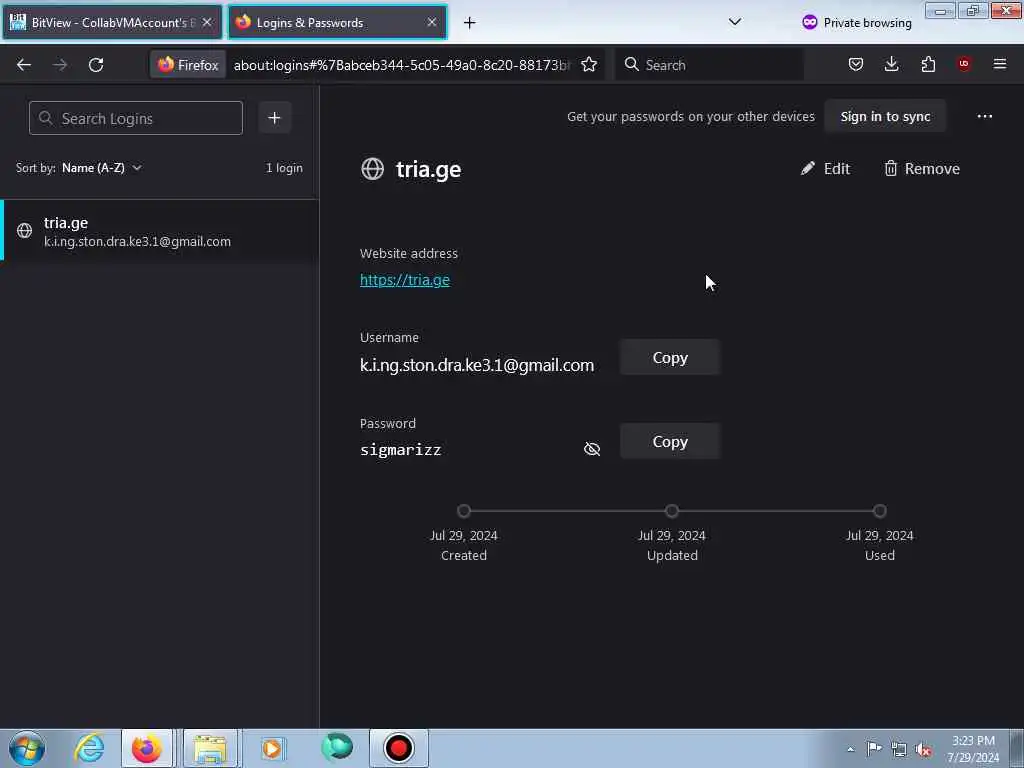The height and width of the screenshot is (768, 1024).
Task: Select the tria.ge login in the list
Action: (160, 231)
